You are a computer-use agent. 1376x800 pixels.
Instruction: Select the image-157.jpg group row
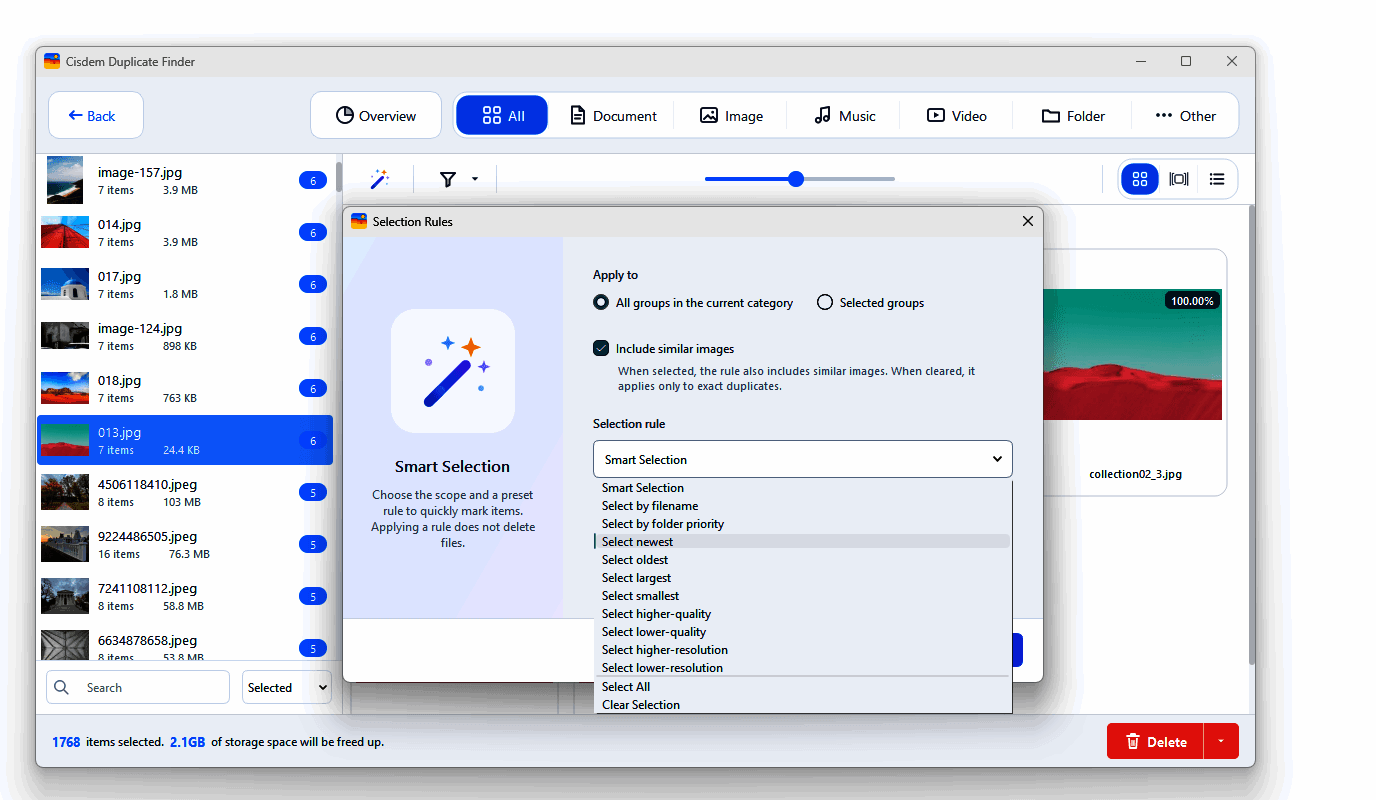point(185,180)
